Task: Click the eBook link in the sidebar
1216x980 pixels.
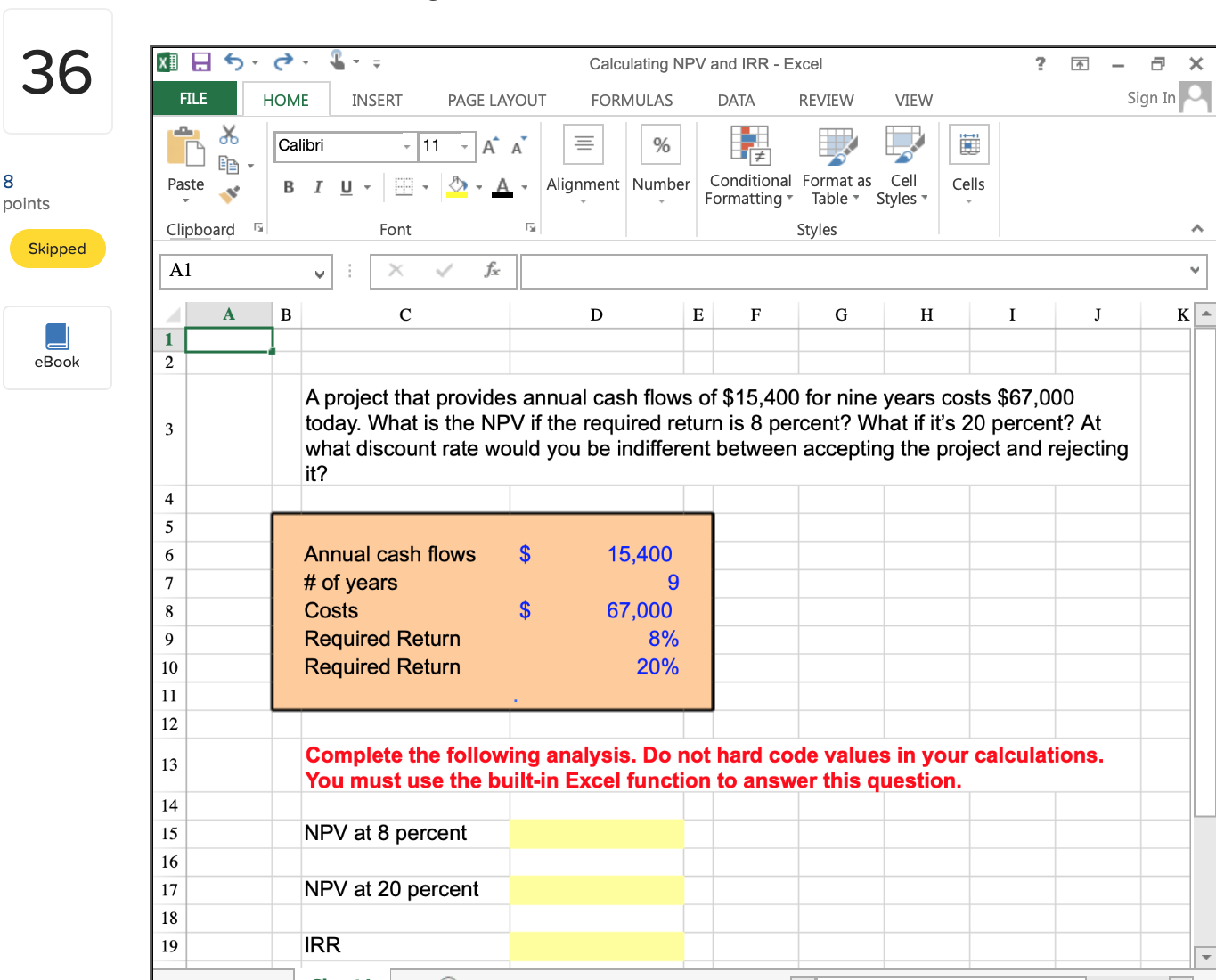Action: (57, 347)
